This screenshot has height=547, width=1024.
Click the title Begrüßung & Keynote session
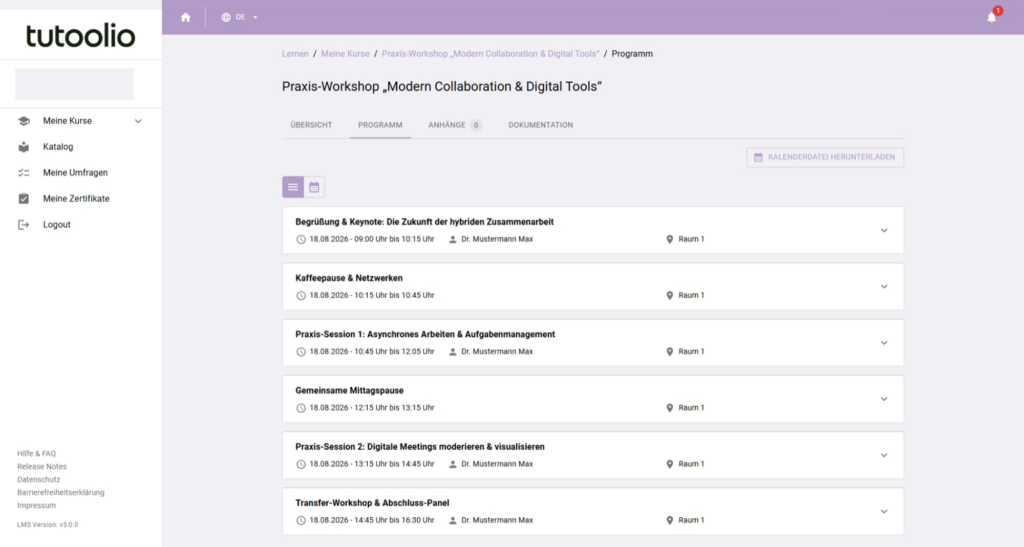[424, 222]
